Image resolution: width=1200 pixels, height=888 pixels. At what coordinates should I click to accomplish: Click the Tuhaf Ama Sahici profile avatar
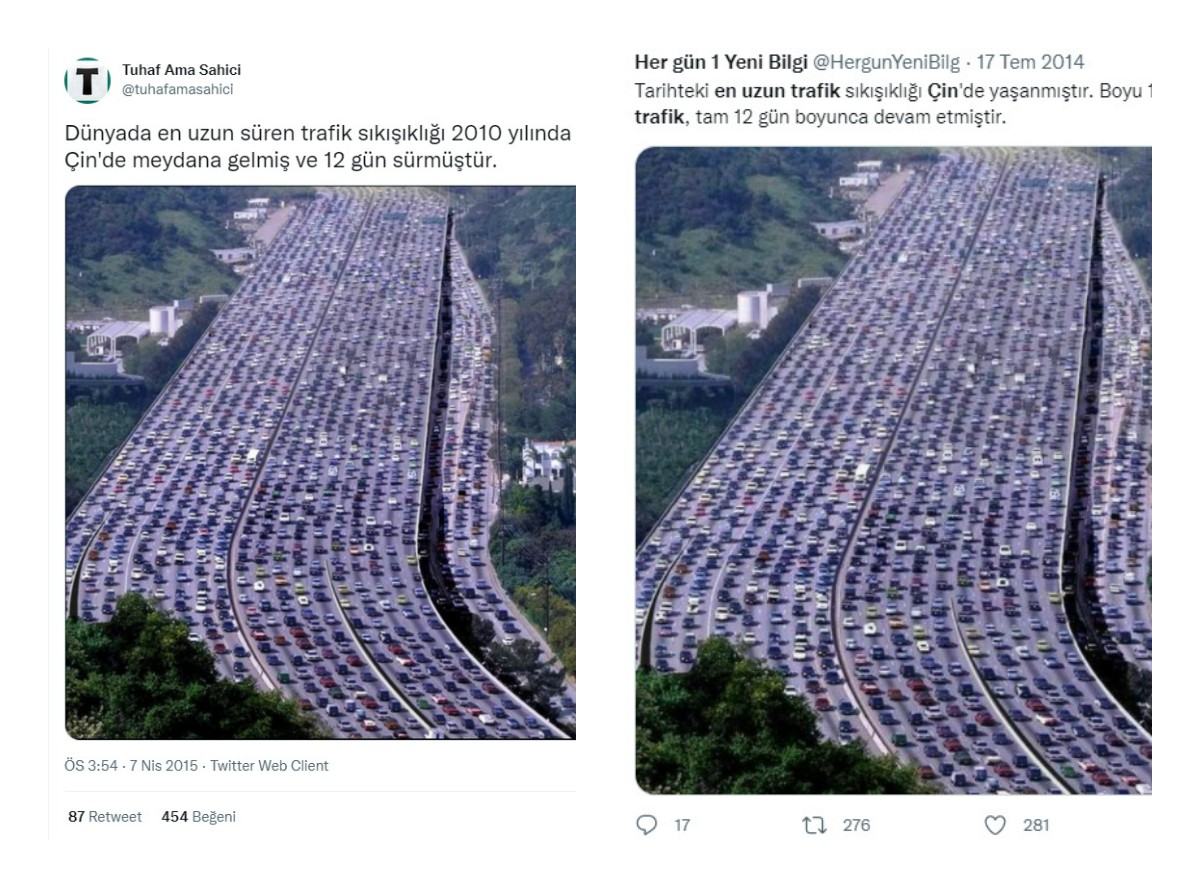tap(88, 80)
